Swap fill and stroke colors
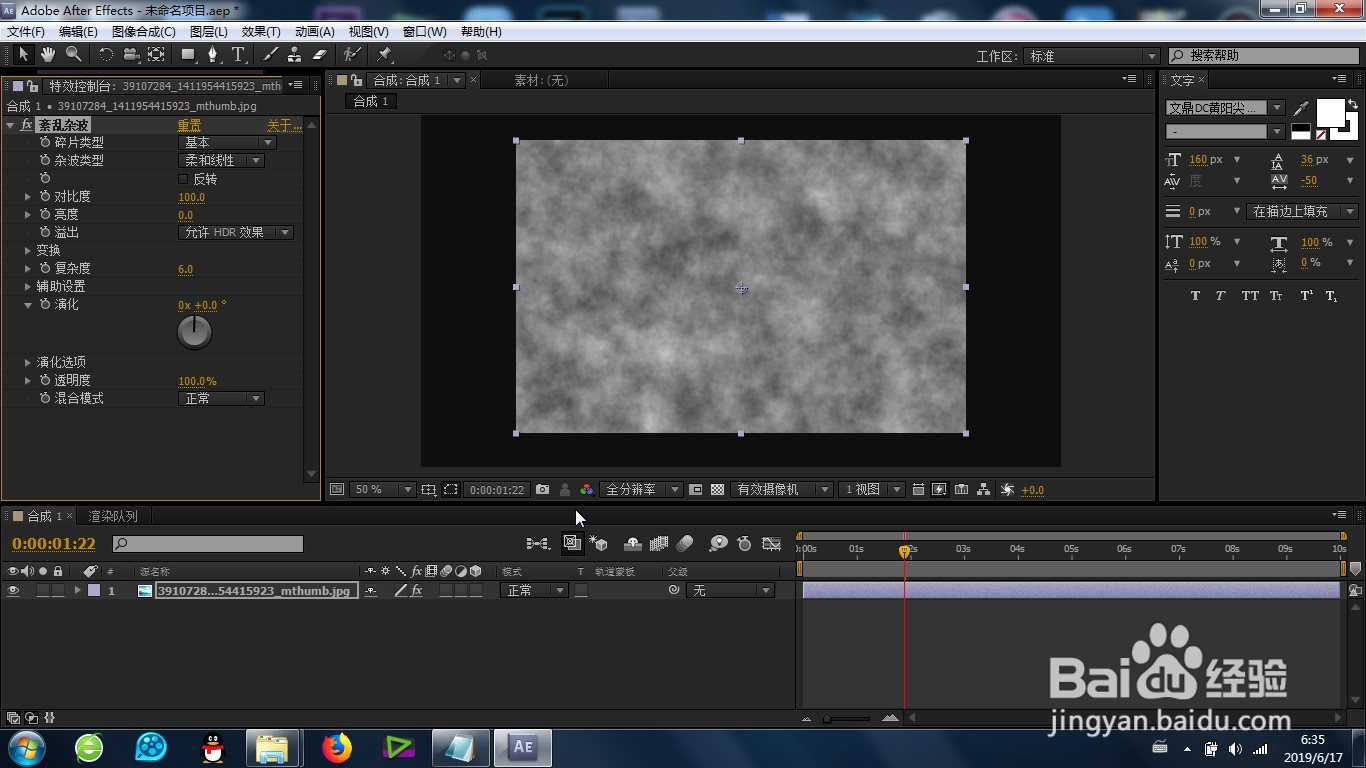1366x768 pixels. (x=1352, y=103)
